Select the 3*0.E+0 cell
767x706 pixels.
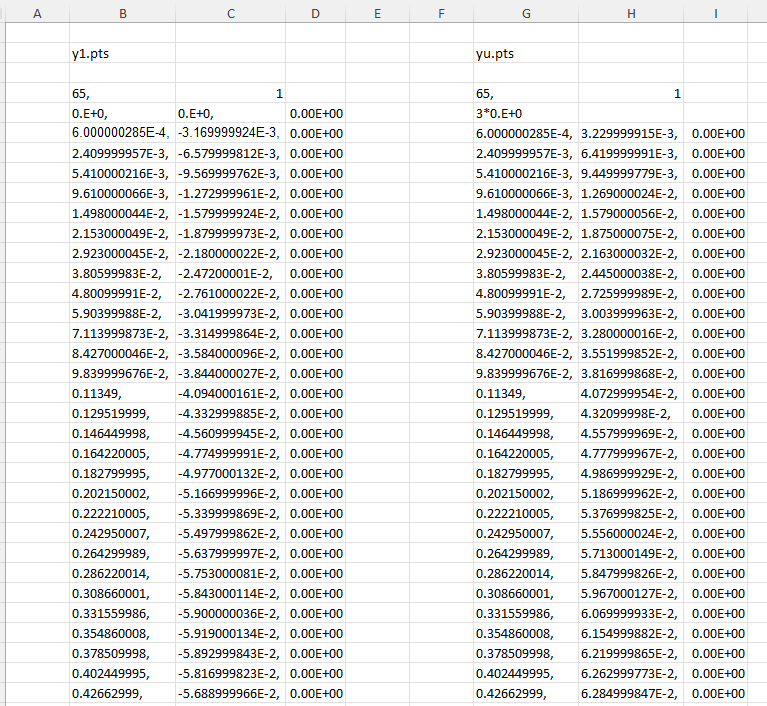pyautogui.click(x=526, y=114)
